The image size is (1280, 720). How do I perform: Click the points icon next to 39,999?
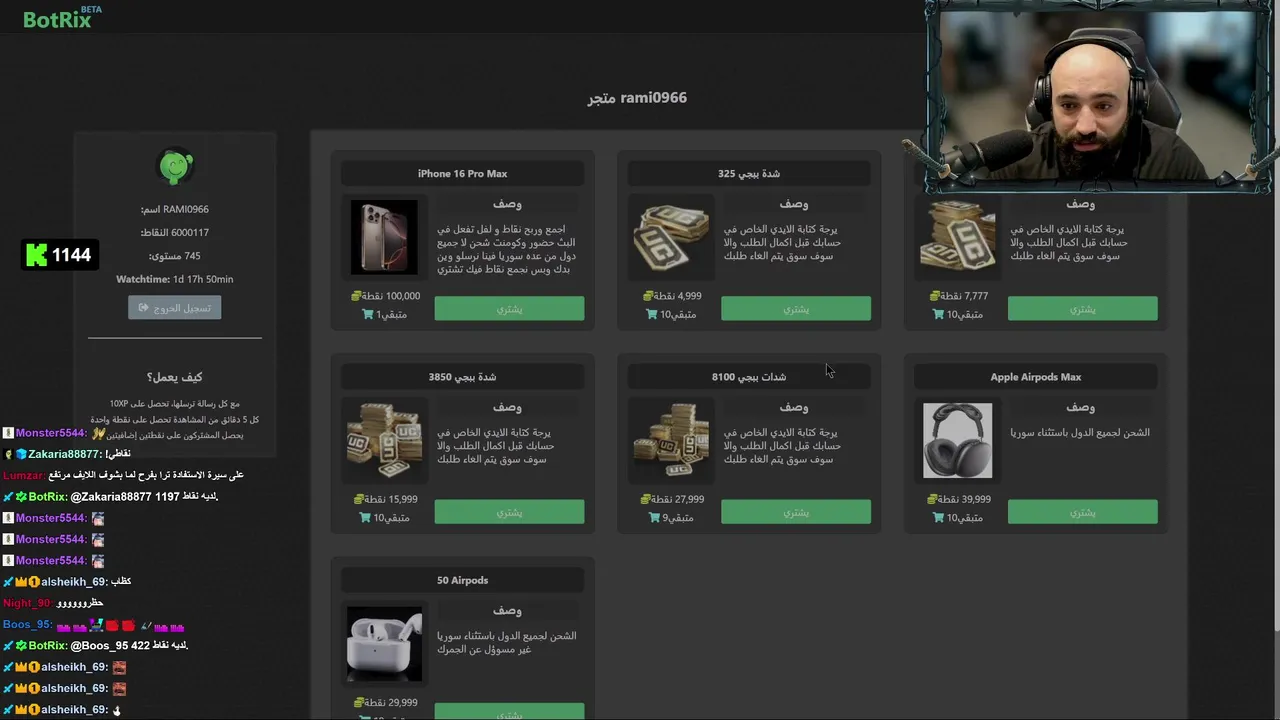click(x=932, y=499)
